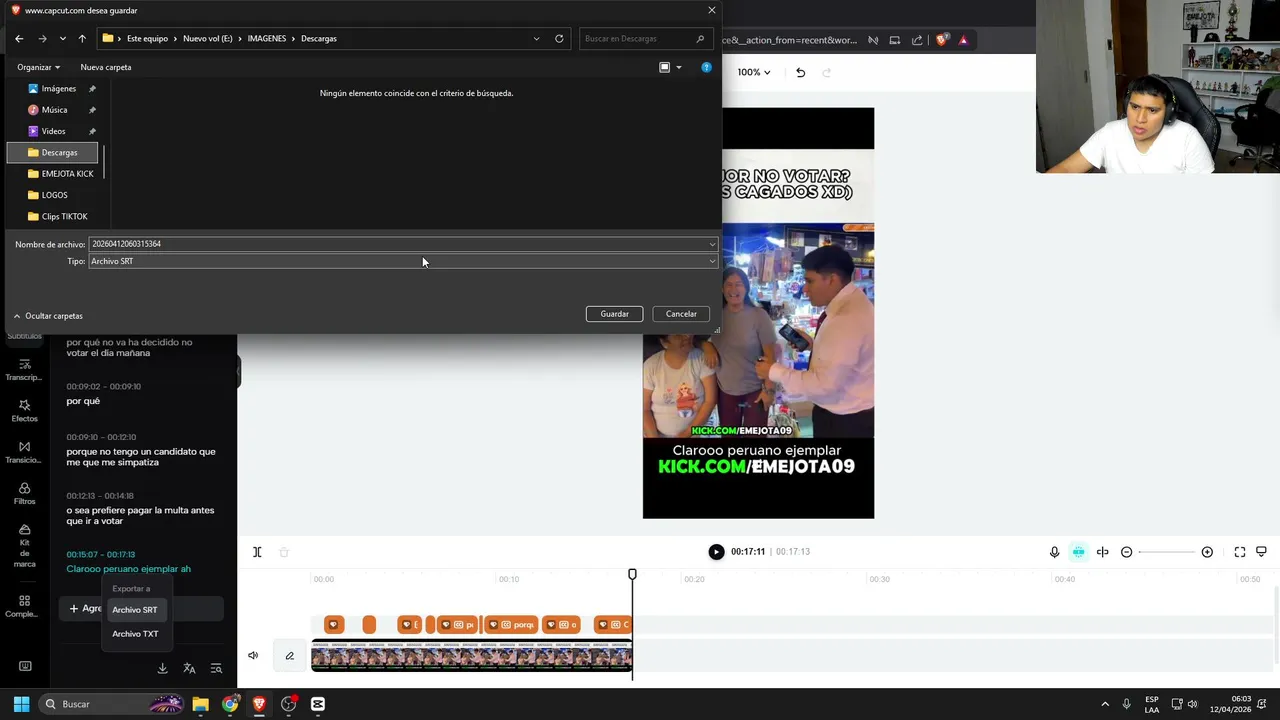This screenshot has width=1280, height=720.
Task: Open Efectos panel in sidebar
Action: [x=25, y=410]
